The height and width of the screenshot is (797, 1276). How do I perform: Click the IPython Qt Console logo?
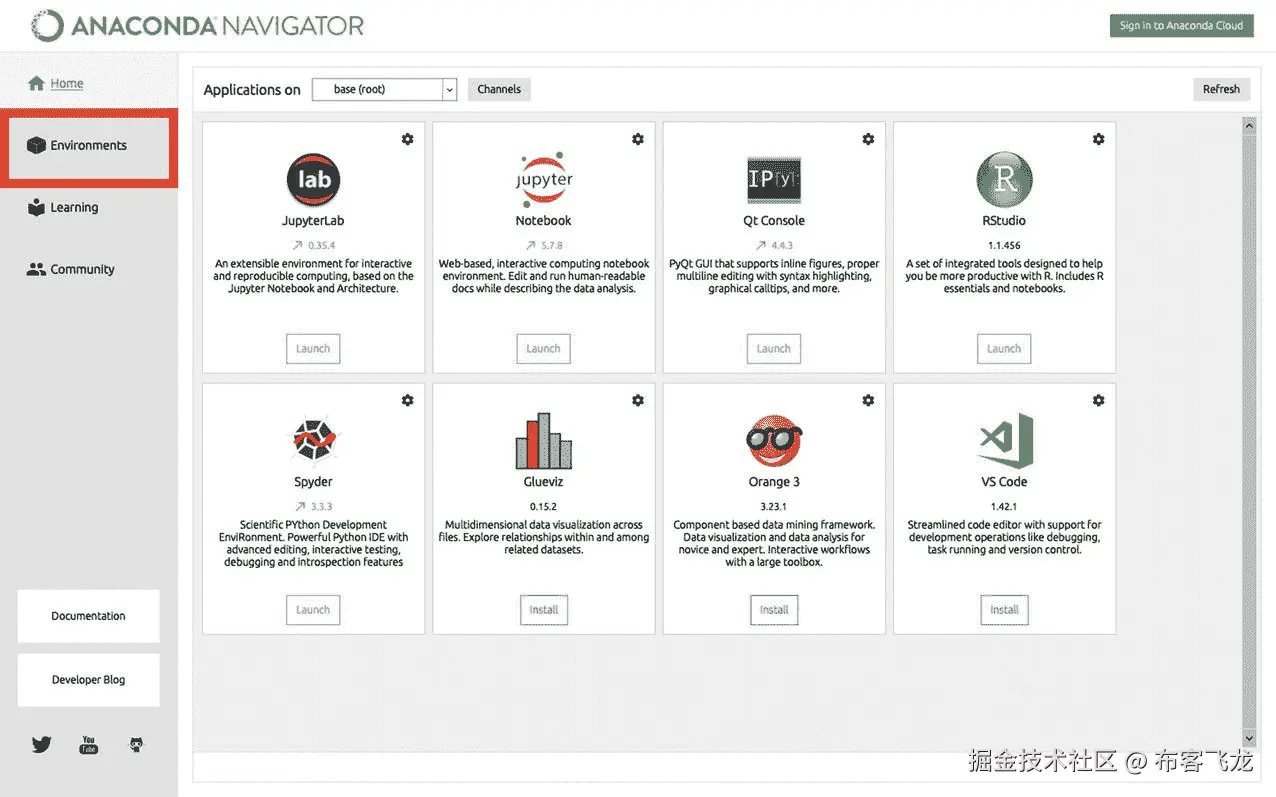tap(774, 179)
